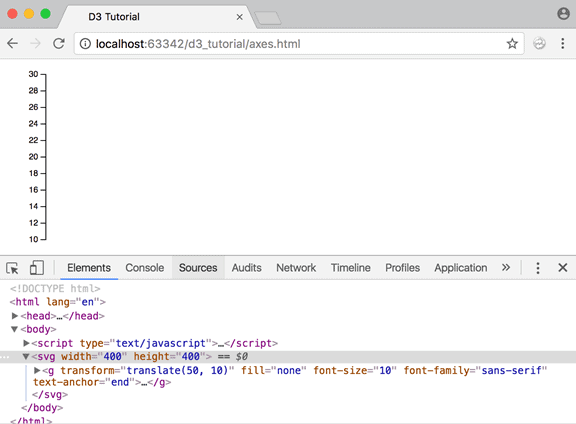Open the Chrome three-dot menu
Viewport: 576px width, 424px height.
[x=562, y=43]
